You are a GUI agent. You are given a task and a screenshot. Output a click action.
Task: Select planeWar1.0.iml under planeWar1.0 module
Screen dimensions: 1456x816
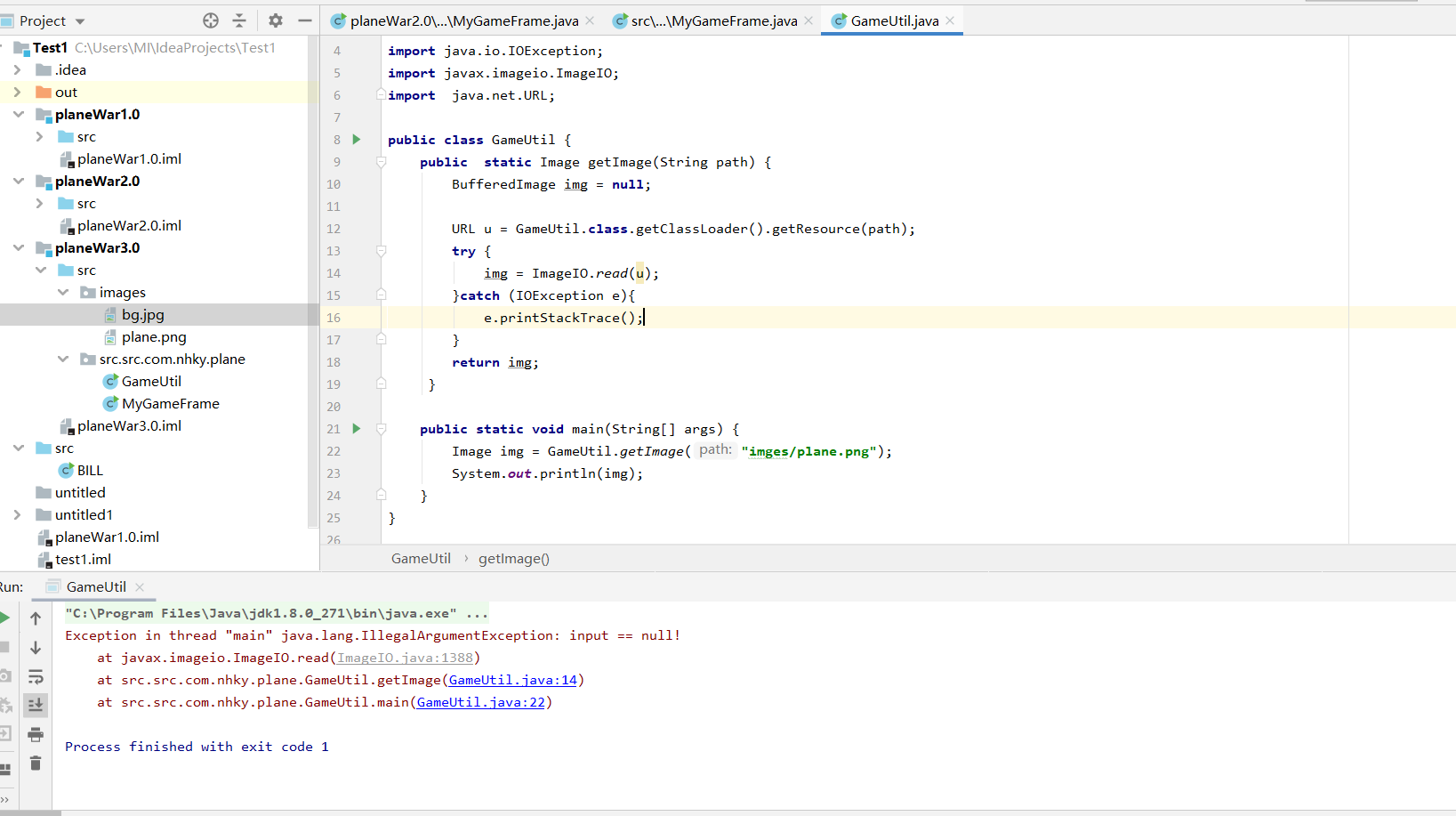tap(129, 159)
